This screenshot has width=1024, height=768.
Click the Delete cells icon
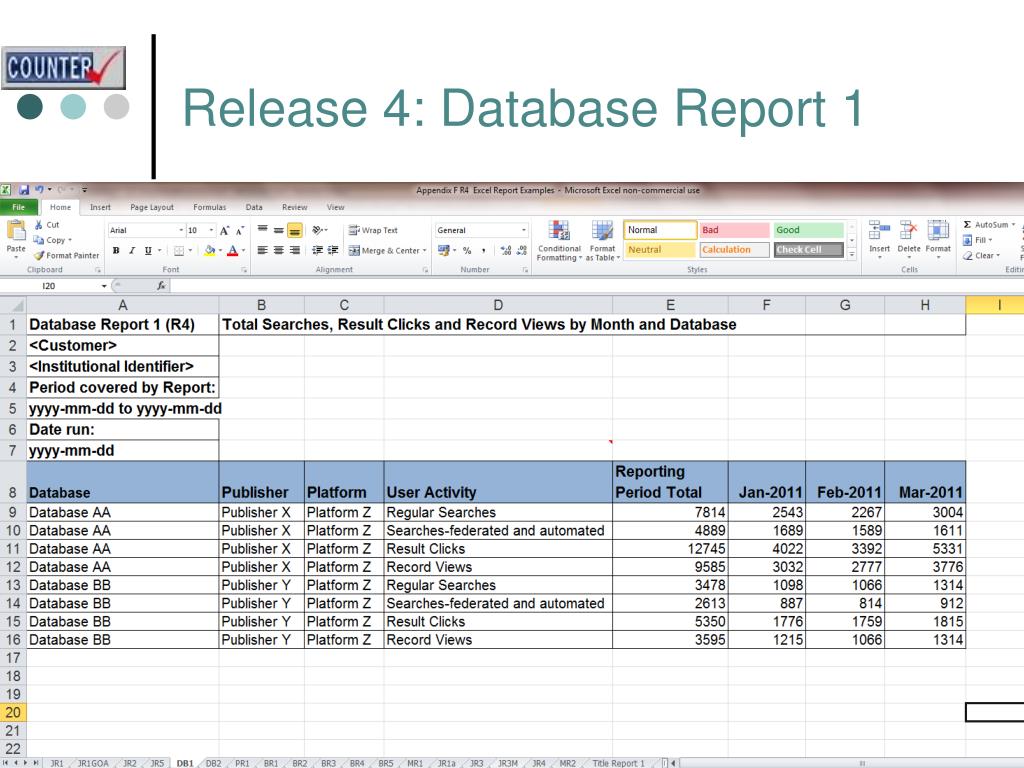pos(908,230)
